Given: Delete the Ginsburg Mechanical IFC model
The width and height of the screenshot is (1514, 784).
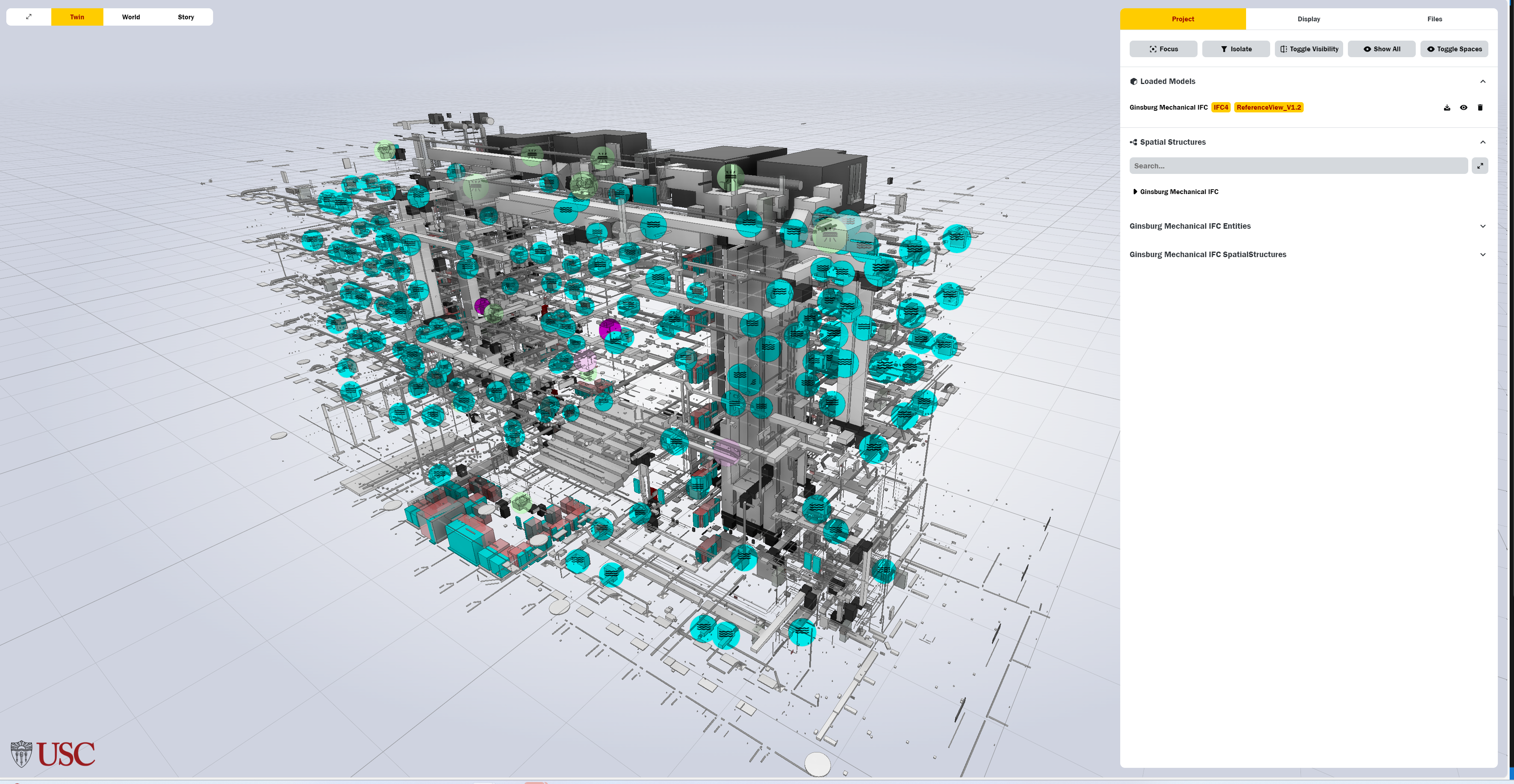Looking at the screenshot, I should [1479, 108].
